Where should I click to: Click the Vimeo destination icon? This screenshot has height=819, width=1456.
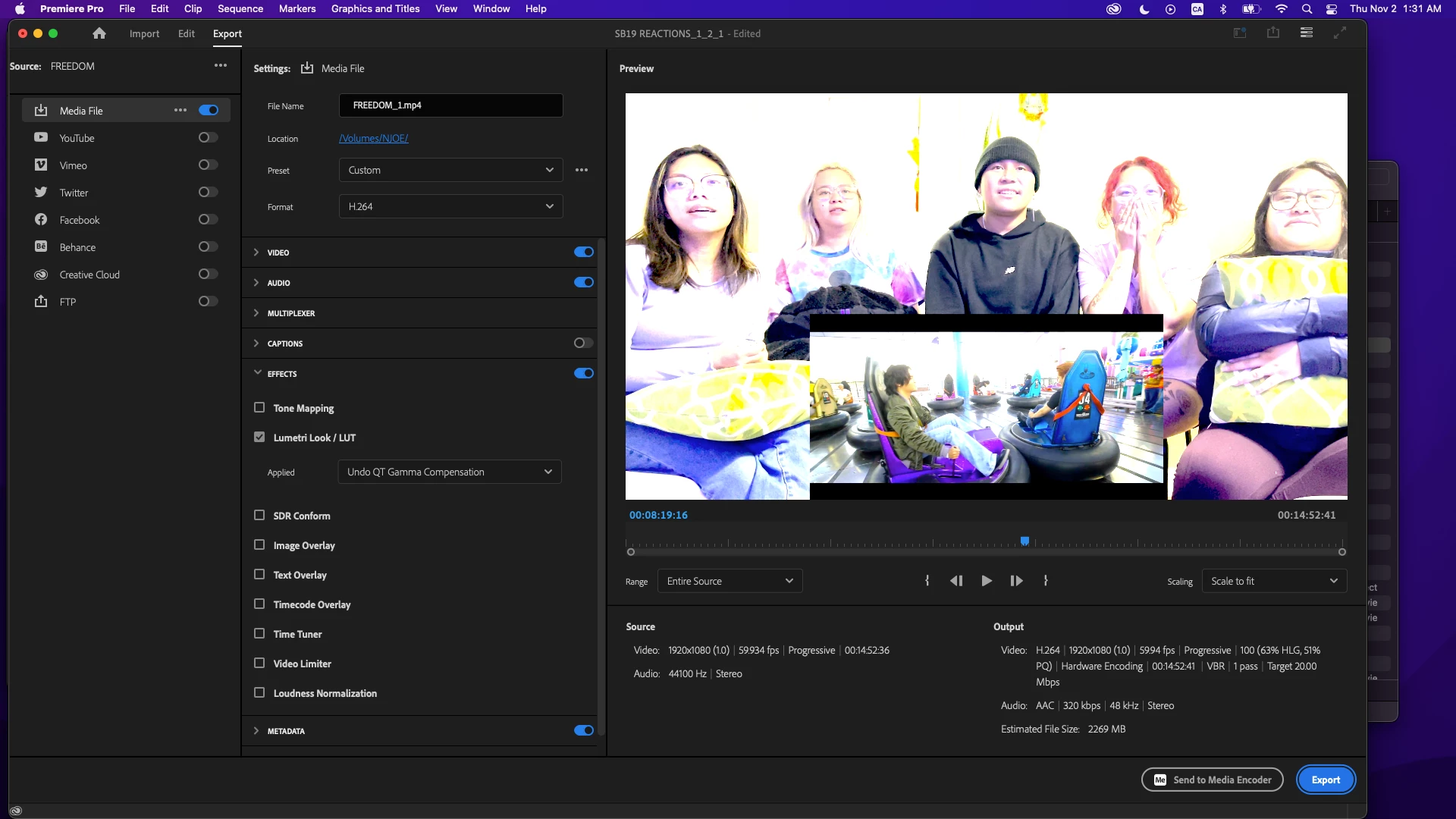click(41, 165)
